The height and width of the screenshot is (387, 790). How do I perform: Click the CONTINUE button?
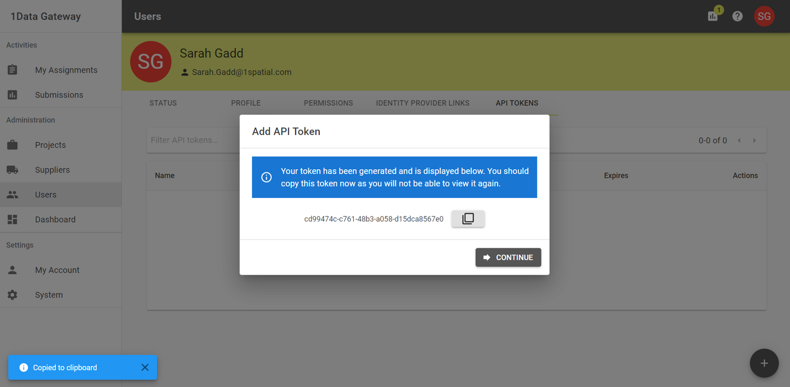(x=508, y=257)
